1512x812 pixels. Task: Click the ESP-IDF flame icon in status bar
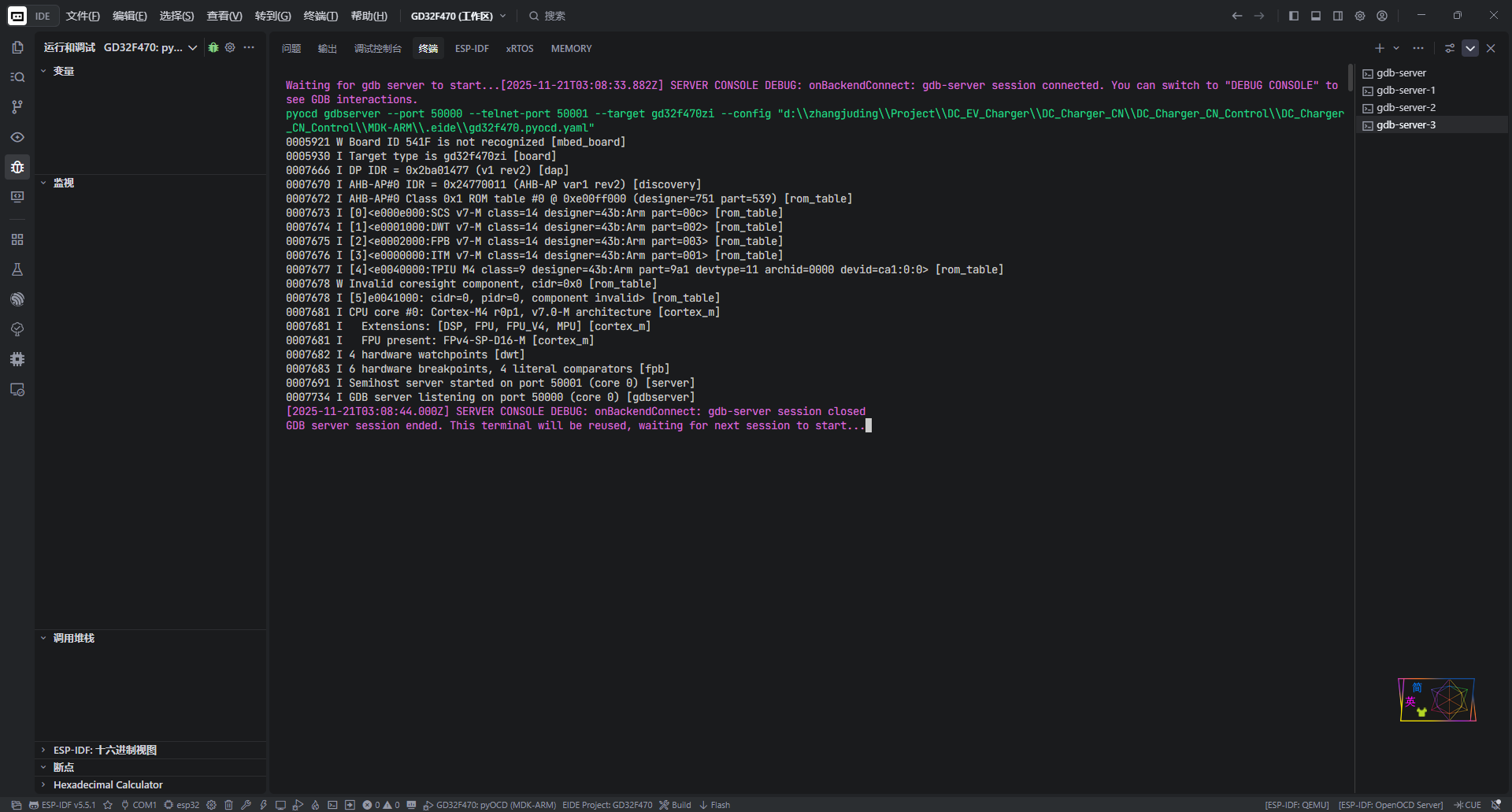(315, 805)
